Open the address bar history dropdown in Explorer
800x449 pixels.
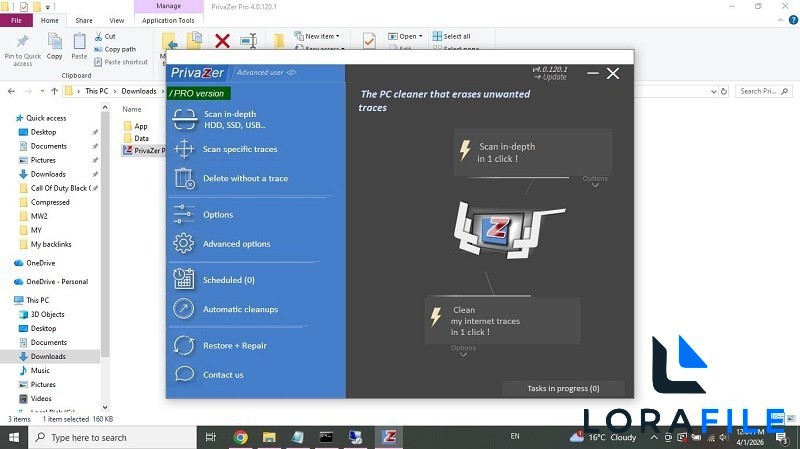coord(713,91)
